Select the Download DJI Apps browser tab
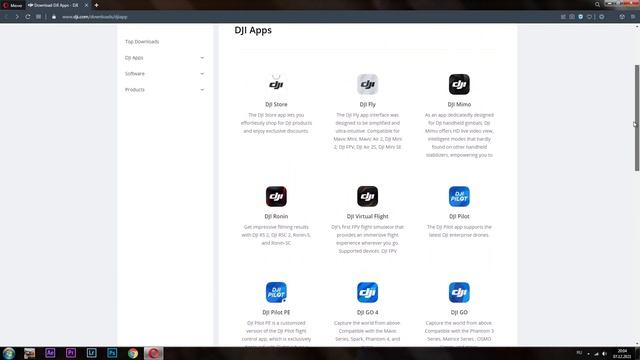This screenshot has height=360, width=640. pos(57,5)
